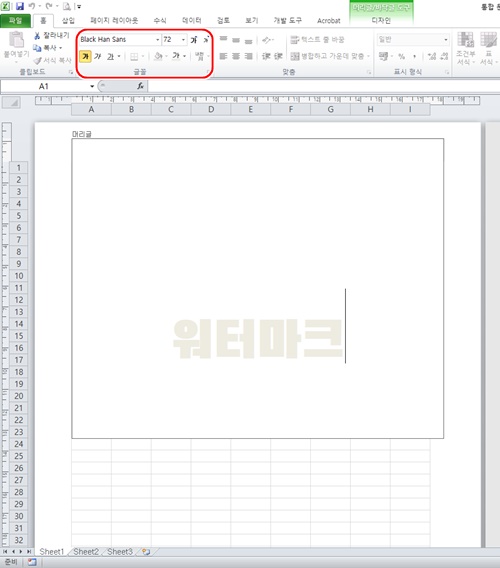
Task: Toggle Bold (highlighted 가) formatting
Action: pyautogui.click(x=85, y=57)
